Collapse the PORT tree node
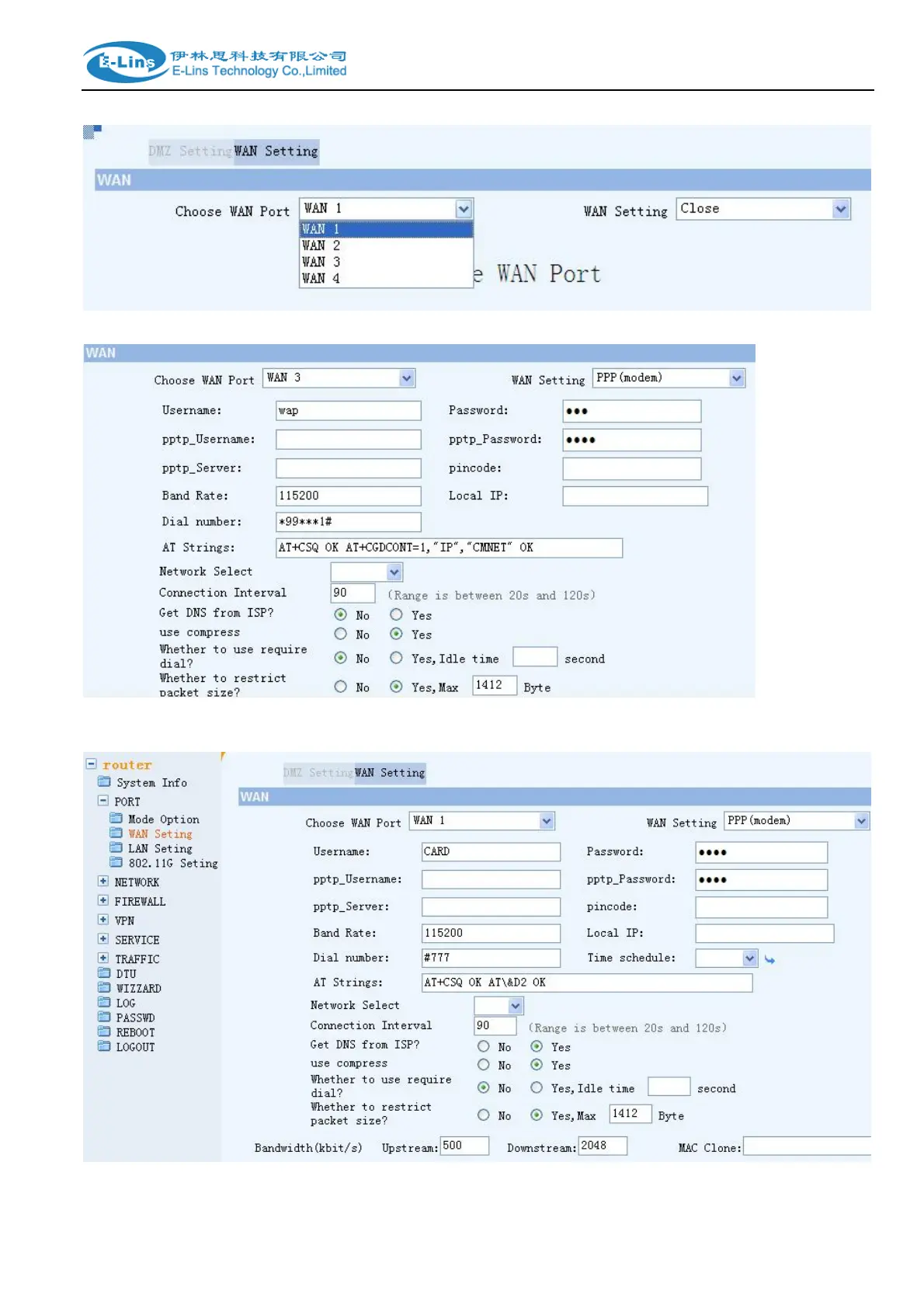 pyautogui.click(x=103, y=800)
